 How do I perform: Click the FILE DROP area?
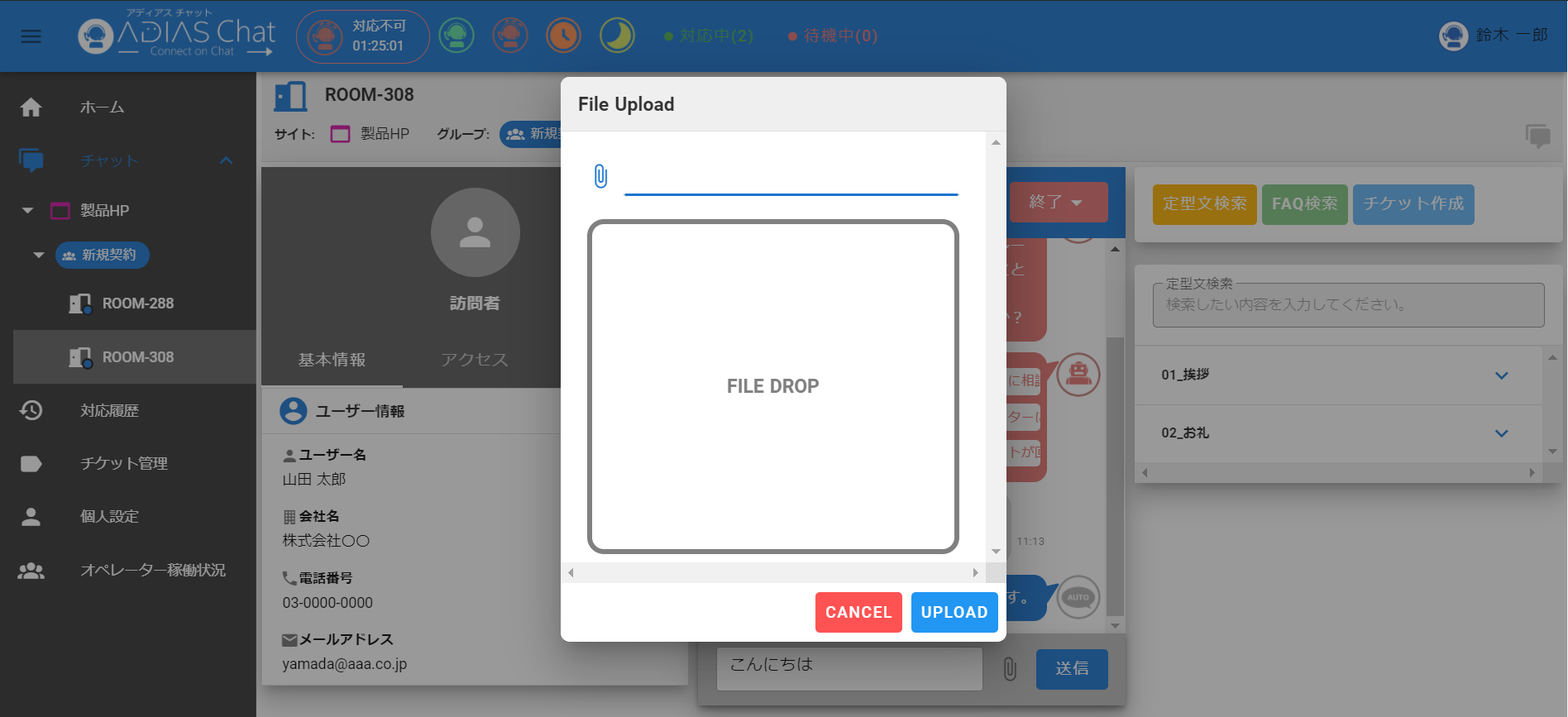coord(772,386)
